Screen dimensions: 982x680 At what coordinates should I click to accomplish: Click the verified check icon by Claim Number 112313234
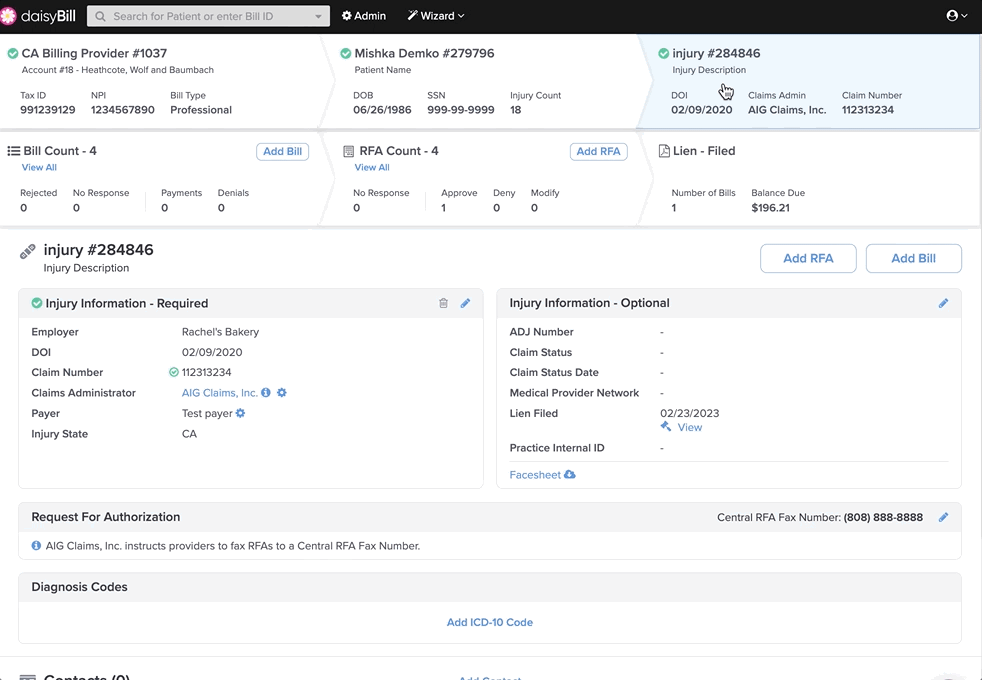[x=174, y=373]
